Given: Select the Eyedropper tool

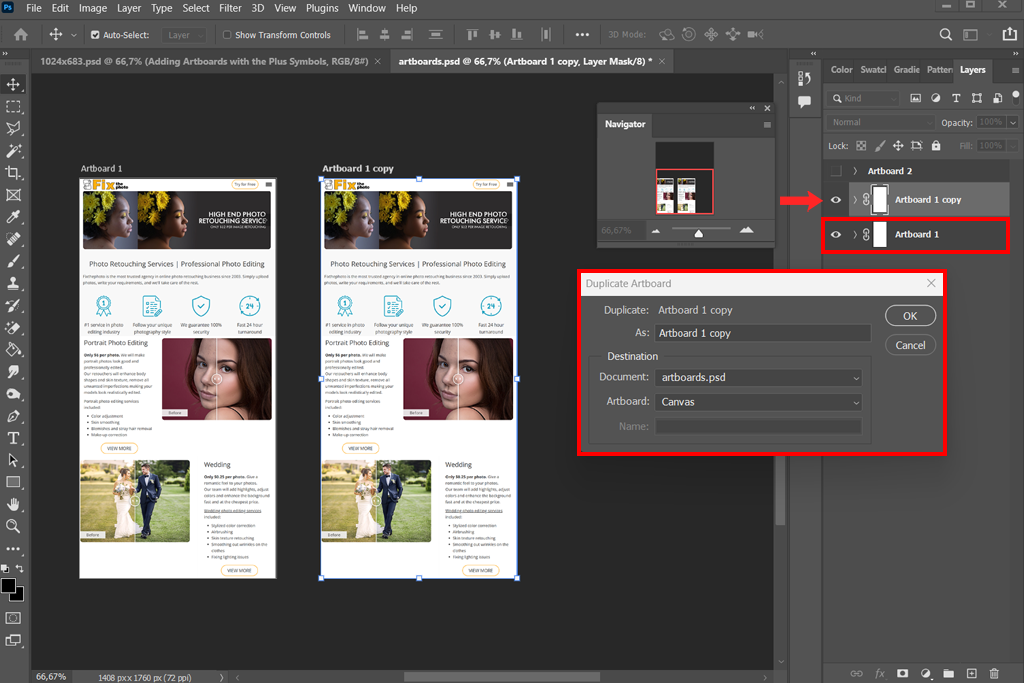Looking at the screenshot, I should pos(13,217).
